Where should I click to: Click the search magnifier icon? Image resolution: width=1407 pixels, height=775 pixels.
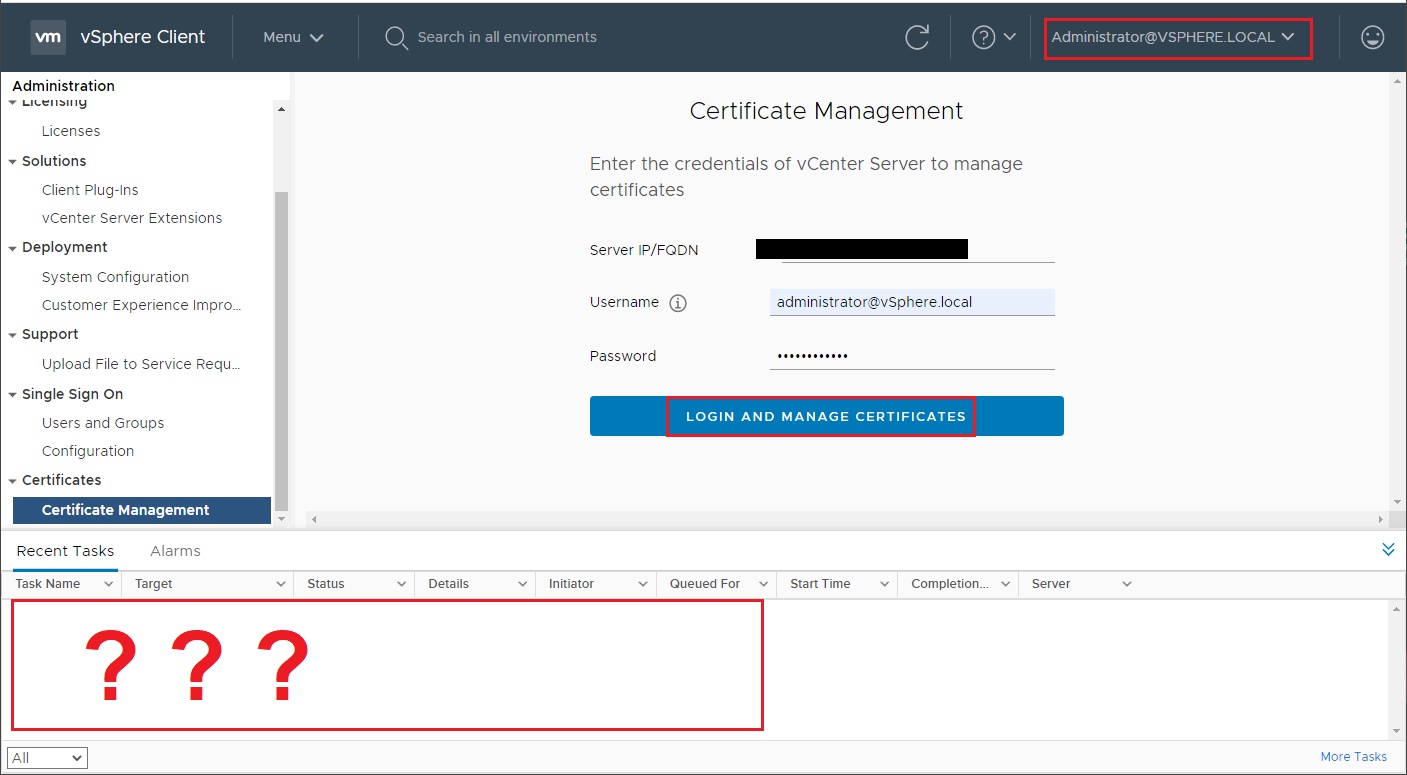396,38
